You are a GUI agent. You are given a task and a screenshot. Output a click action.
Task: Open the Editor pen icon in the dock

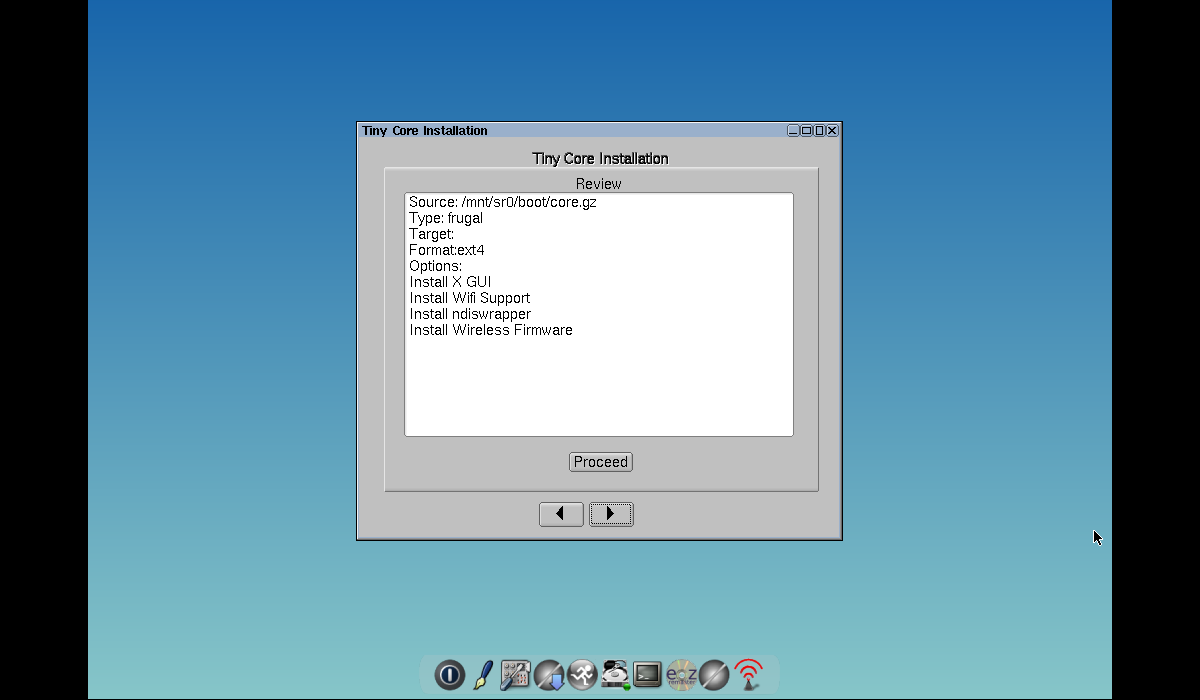[483, 675]
